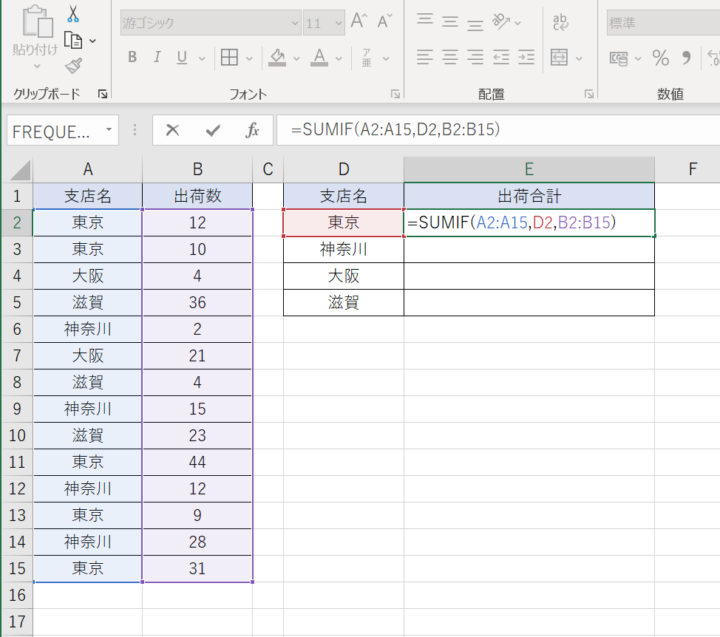
Task: Open clipboard group dialog launcher
Action: click(x=102, y=94)
